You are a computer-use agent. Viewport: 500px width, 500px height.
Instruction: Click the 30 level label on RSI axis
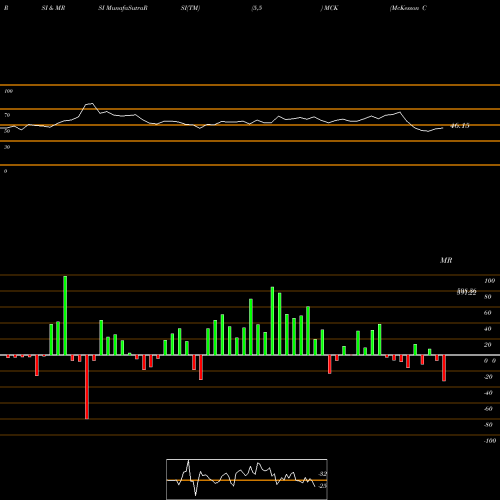coord(7,147)
